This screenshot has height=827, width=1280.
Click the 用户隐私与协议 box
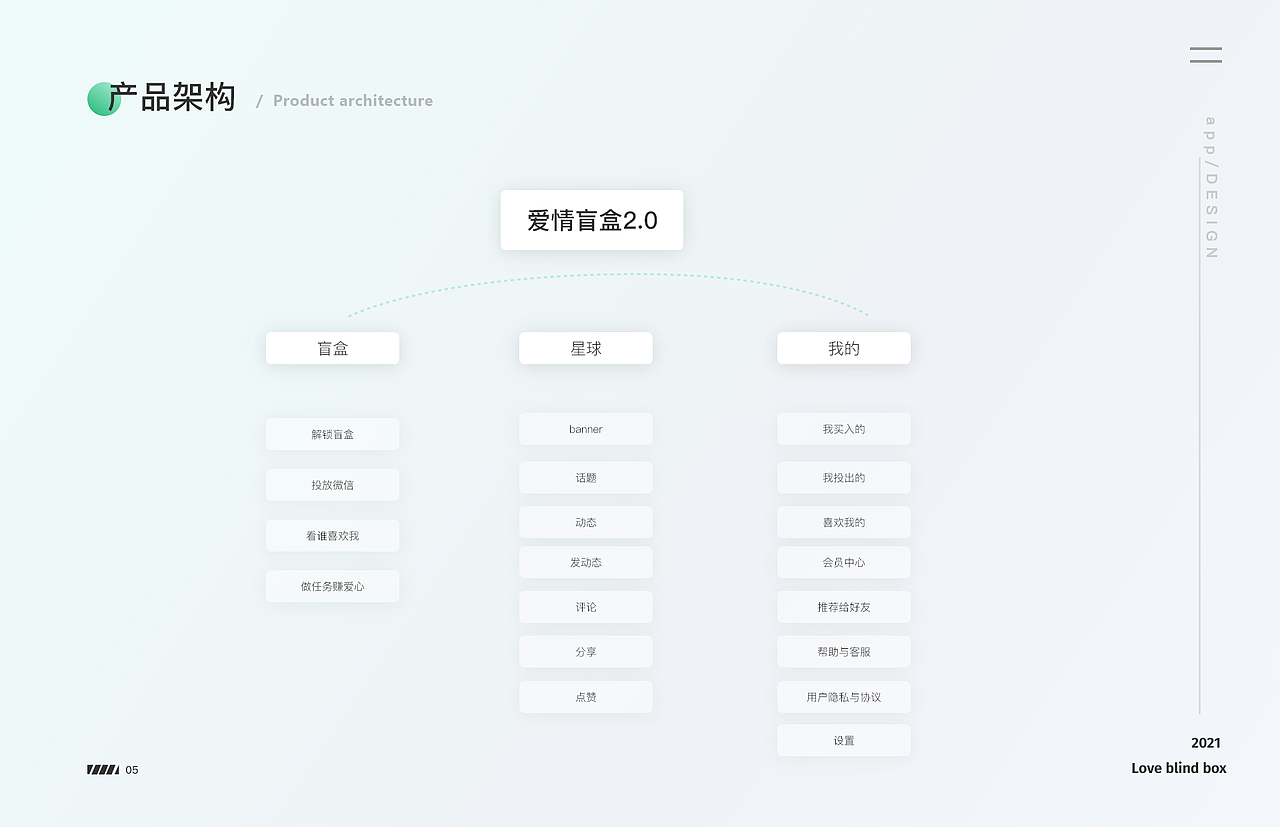tap(844, 697)
